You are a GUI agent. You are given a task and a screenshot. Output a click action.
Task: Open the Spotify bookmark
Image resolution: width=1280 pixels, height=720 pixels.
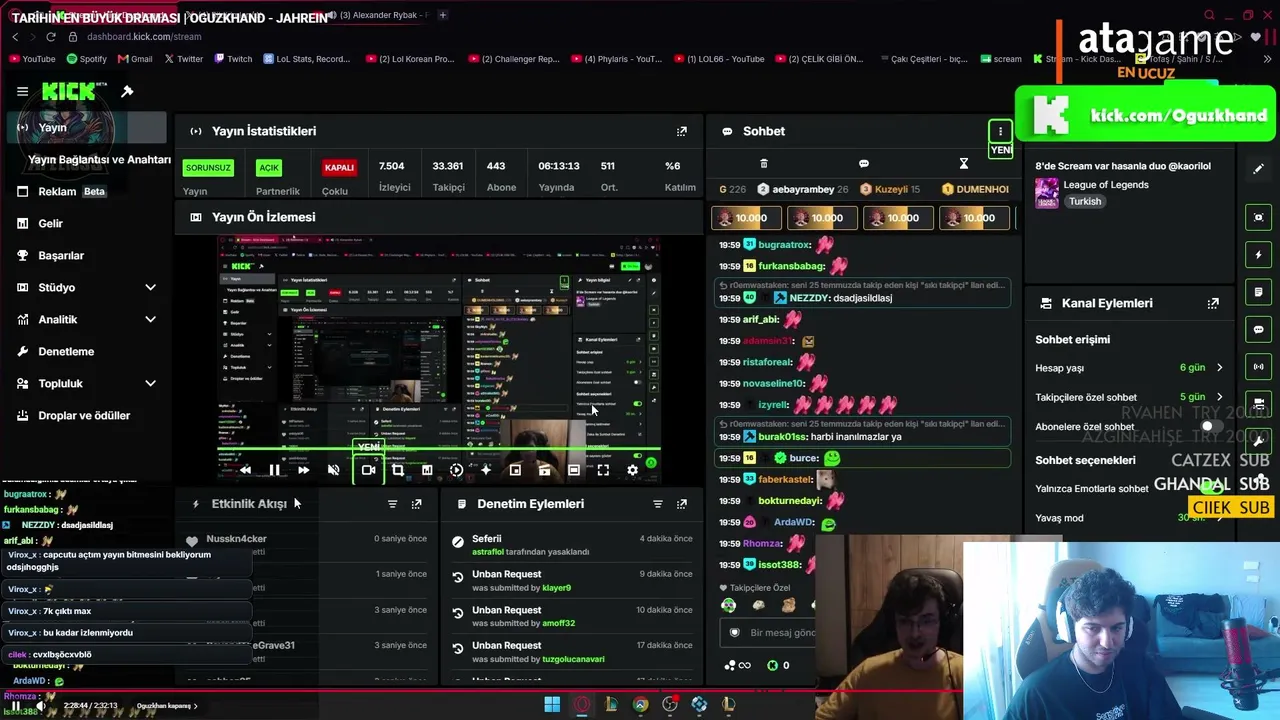point(86,59)
